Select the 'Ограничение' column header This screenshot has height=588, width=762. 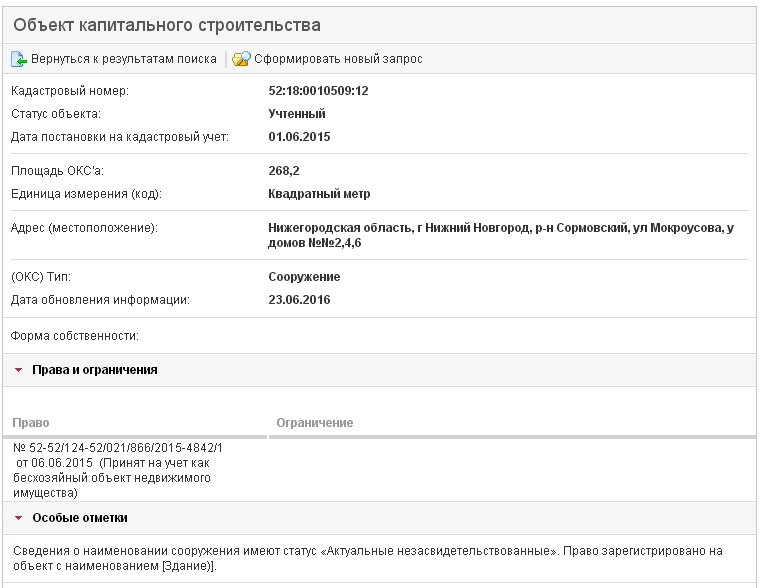(x=314, y=423)
